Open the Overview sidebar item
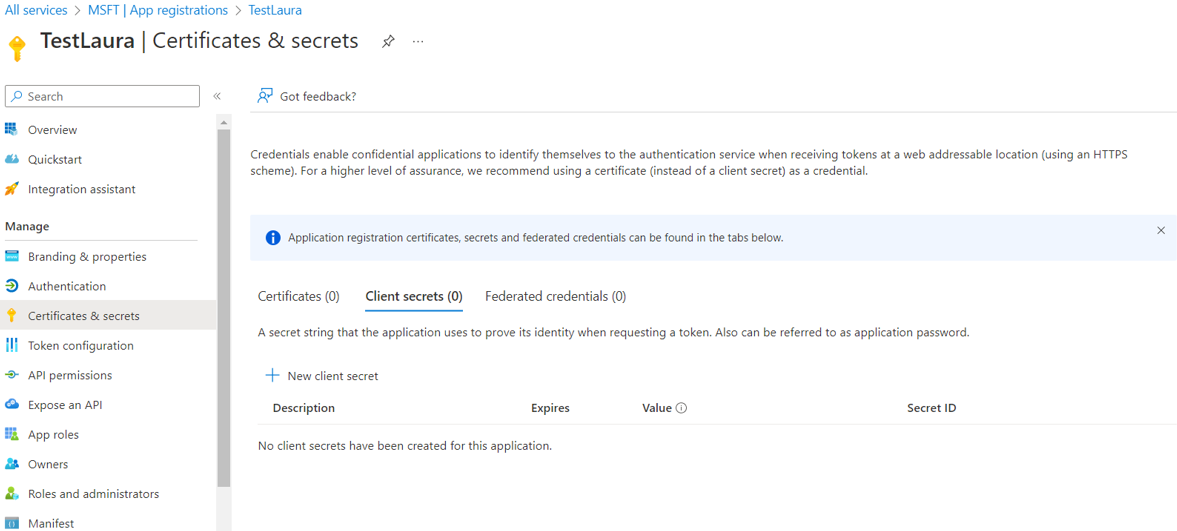Viewport: 1177px width, 531px height. coord(108,130)
